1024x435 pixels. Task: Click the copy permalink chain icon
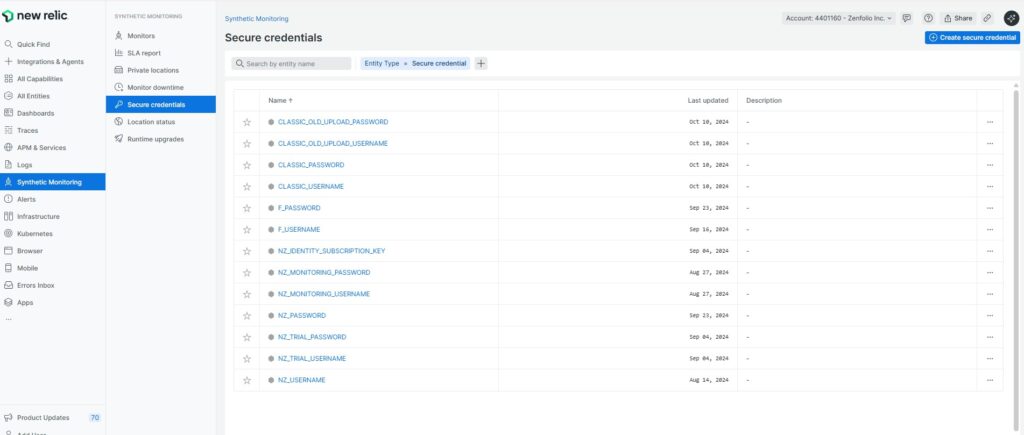987,18
